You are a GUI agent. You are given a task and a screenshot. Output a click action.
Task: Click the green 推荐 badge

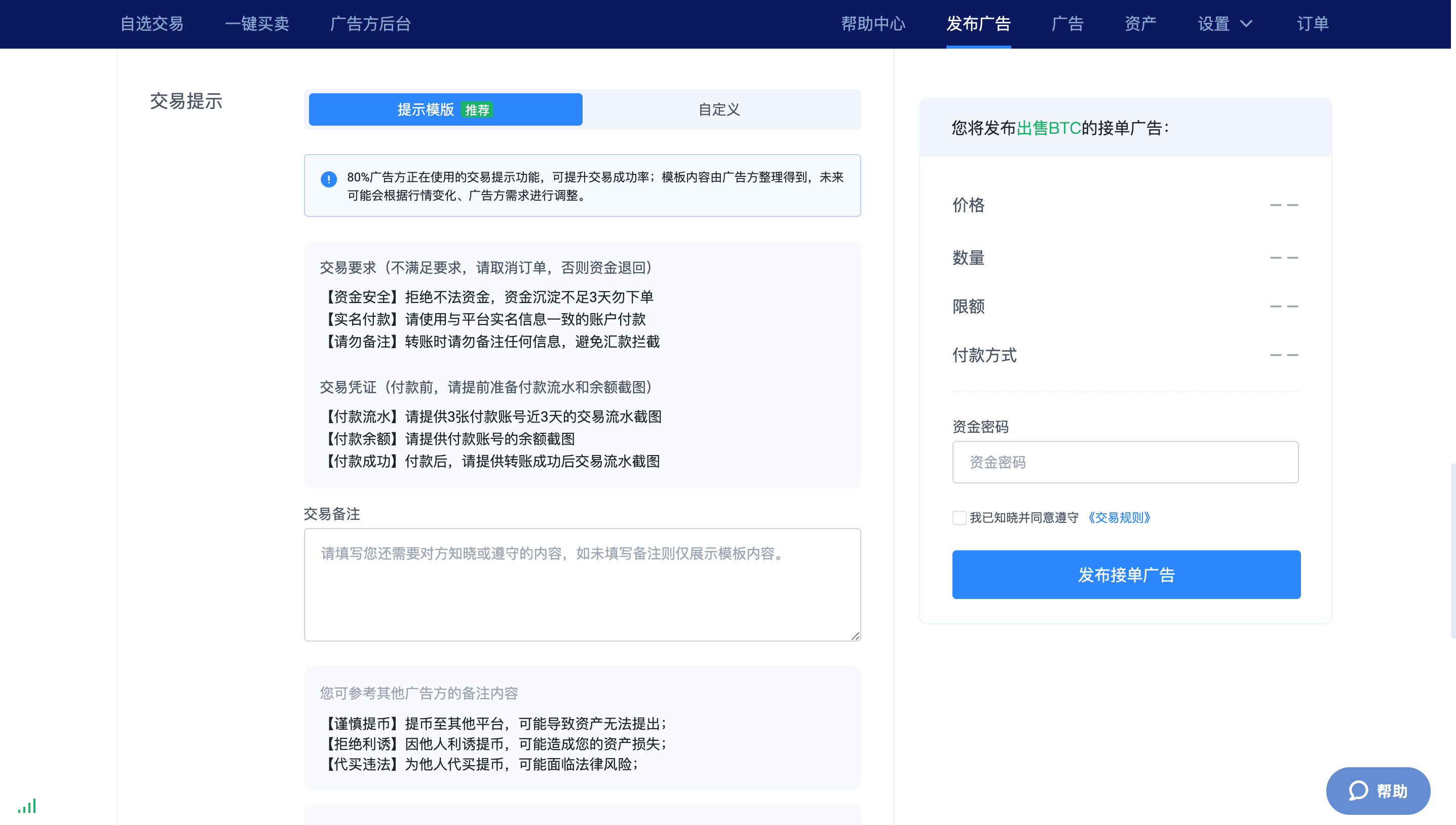tap(476, 110)
